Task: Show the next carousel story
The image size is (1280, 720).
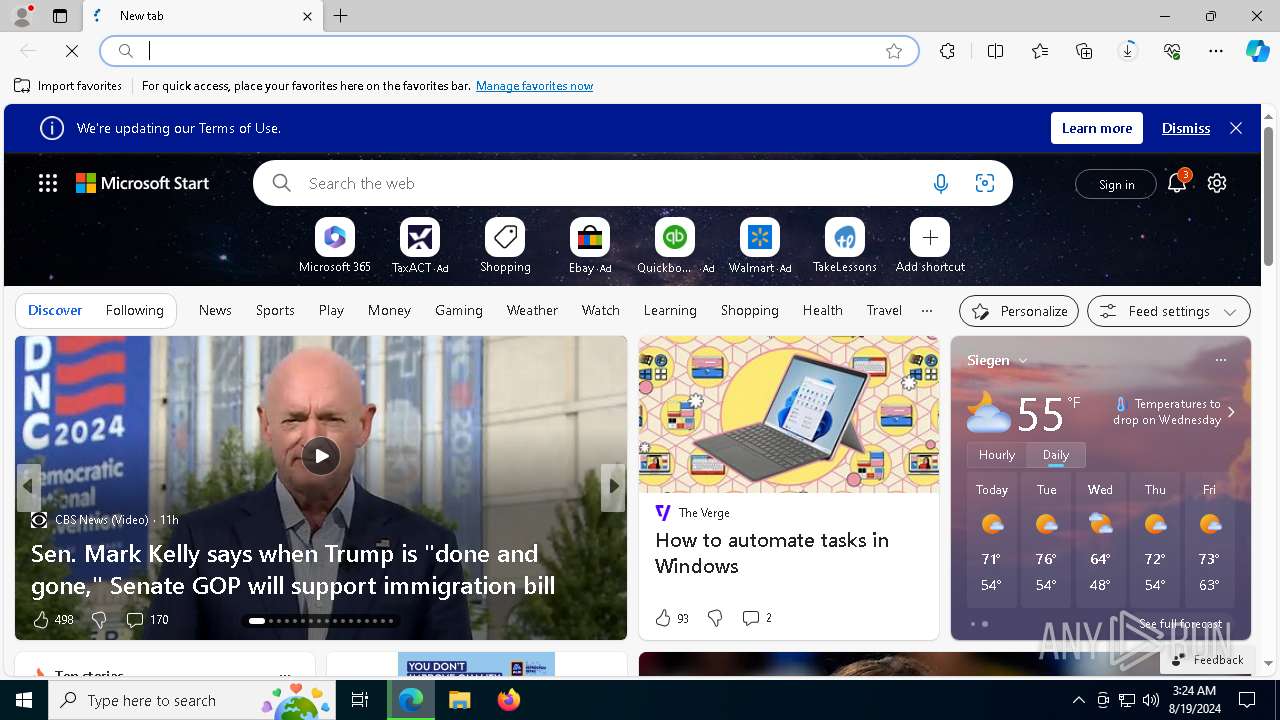Action: tap(613, 486)
